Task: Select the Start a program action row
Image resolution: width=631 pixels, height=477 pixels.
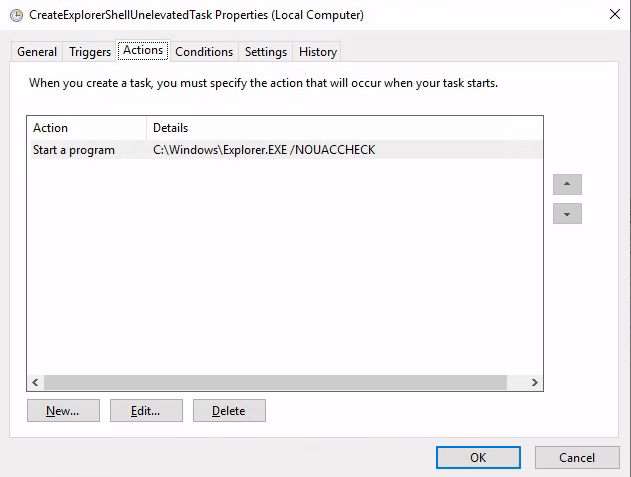Action: (x=286, y=150)
